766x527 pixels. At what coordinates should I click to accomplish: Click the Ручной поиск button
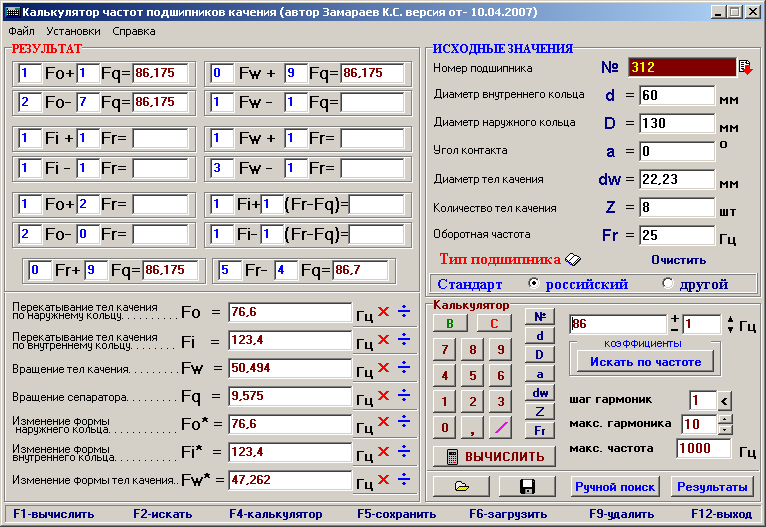615,487
